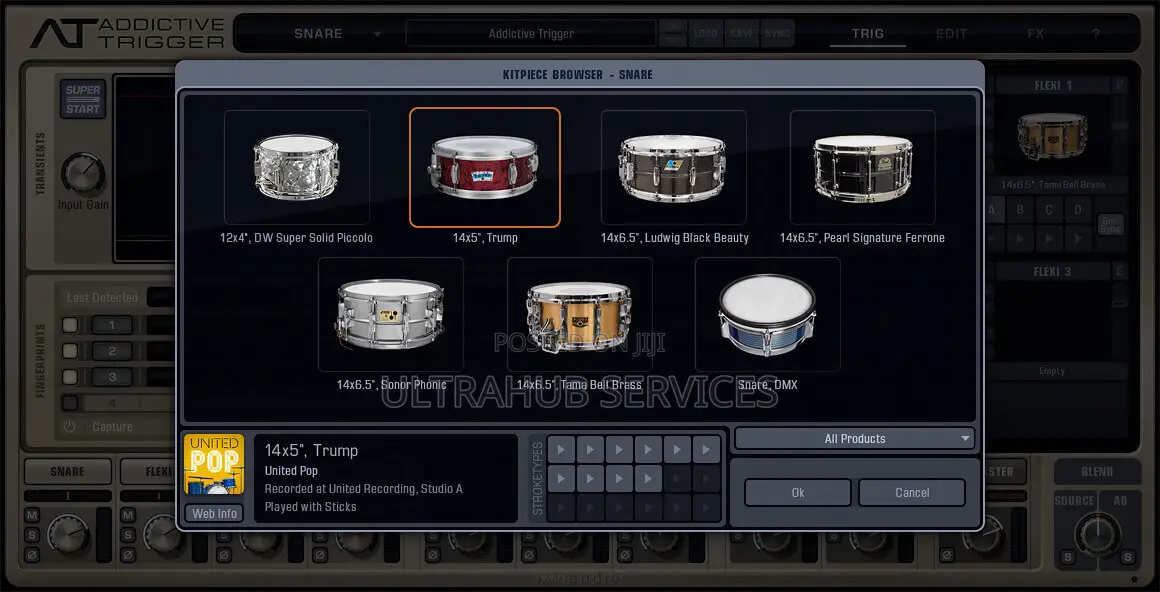Click the SAVE preset button
The width and height of the screenshot is (1160, 592).
pyautogui.click(x=742, y=33)
